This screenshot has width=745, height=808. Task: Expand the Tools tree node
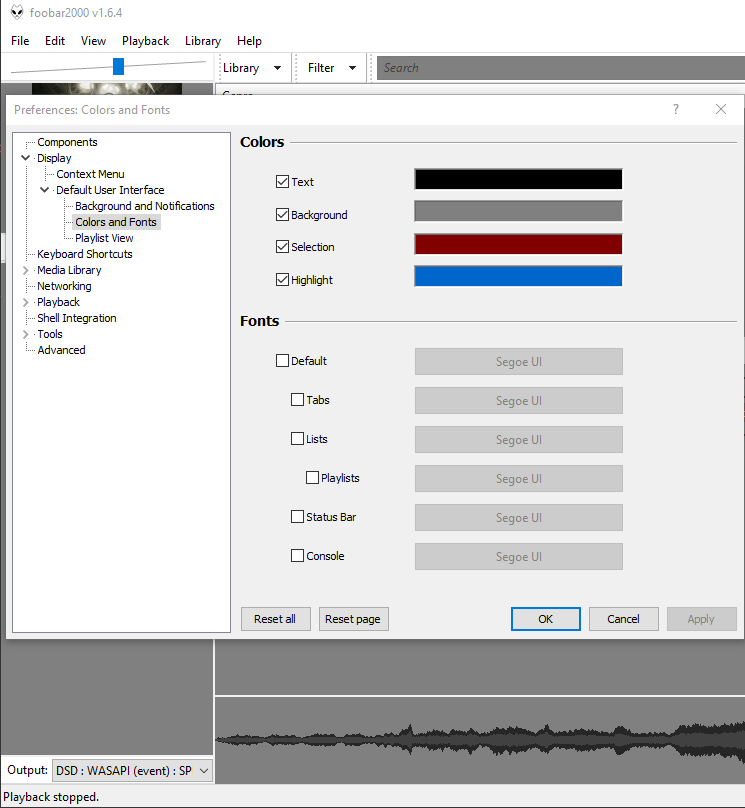pyautogui.click(x=25, y=334)
